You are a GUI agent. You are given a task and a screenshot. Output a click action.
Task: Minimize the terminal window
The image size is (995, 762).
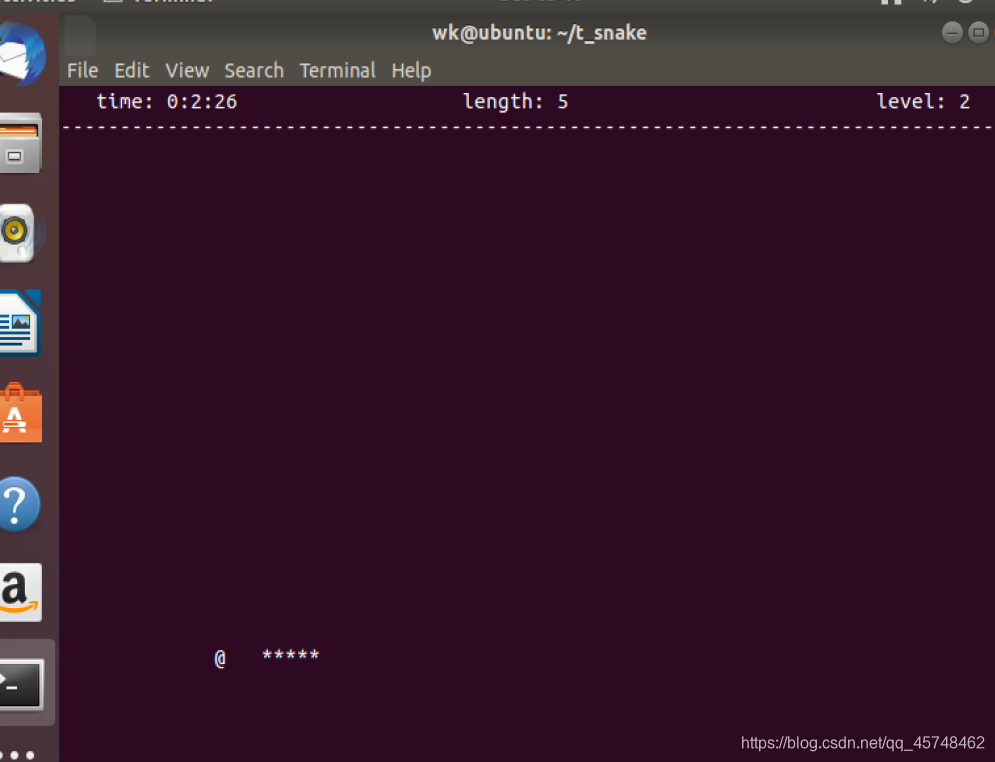click(952, 32)
